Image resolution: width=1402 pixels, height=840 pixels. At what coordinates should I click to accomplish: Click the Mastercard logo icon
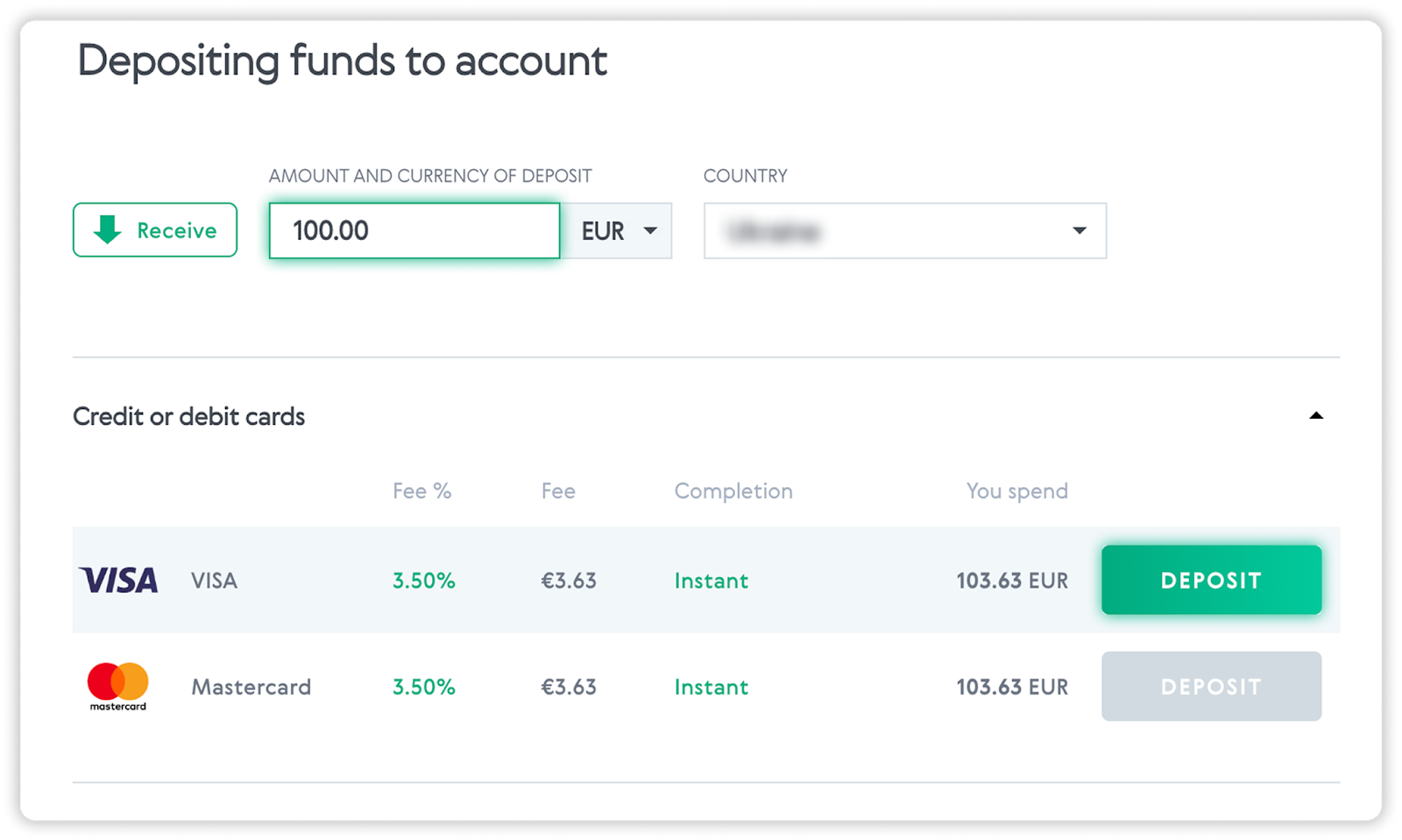click(117, 686)
